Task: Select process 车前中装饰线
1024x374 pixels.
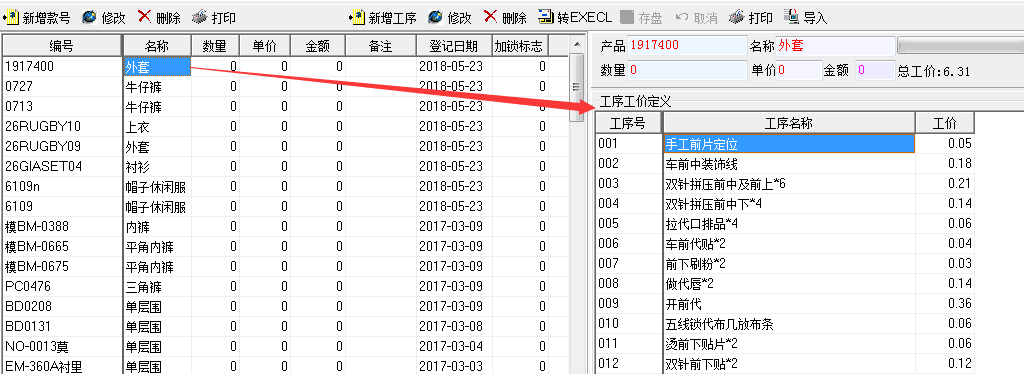Action: click(788, 164)
